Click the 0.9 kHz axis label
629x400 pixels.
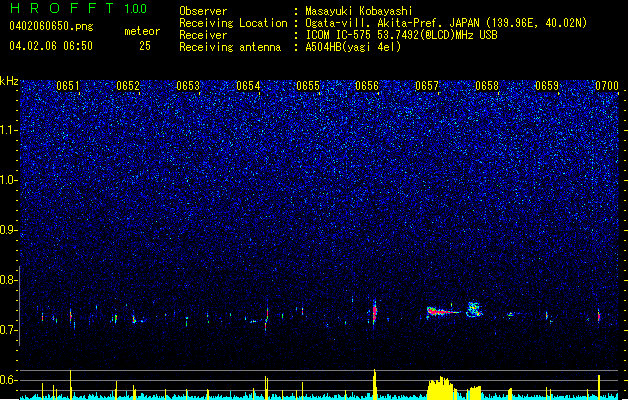coord(9,230)
